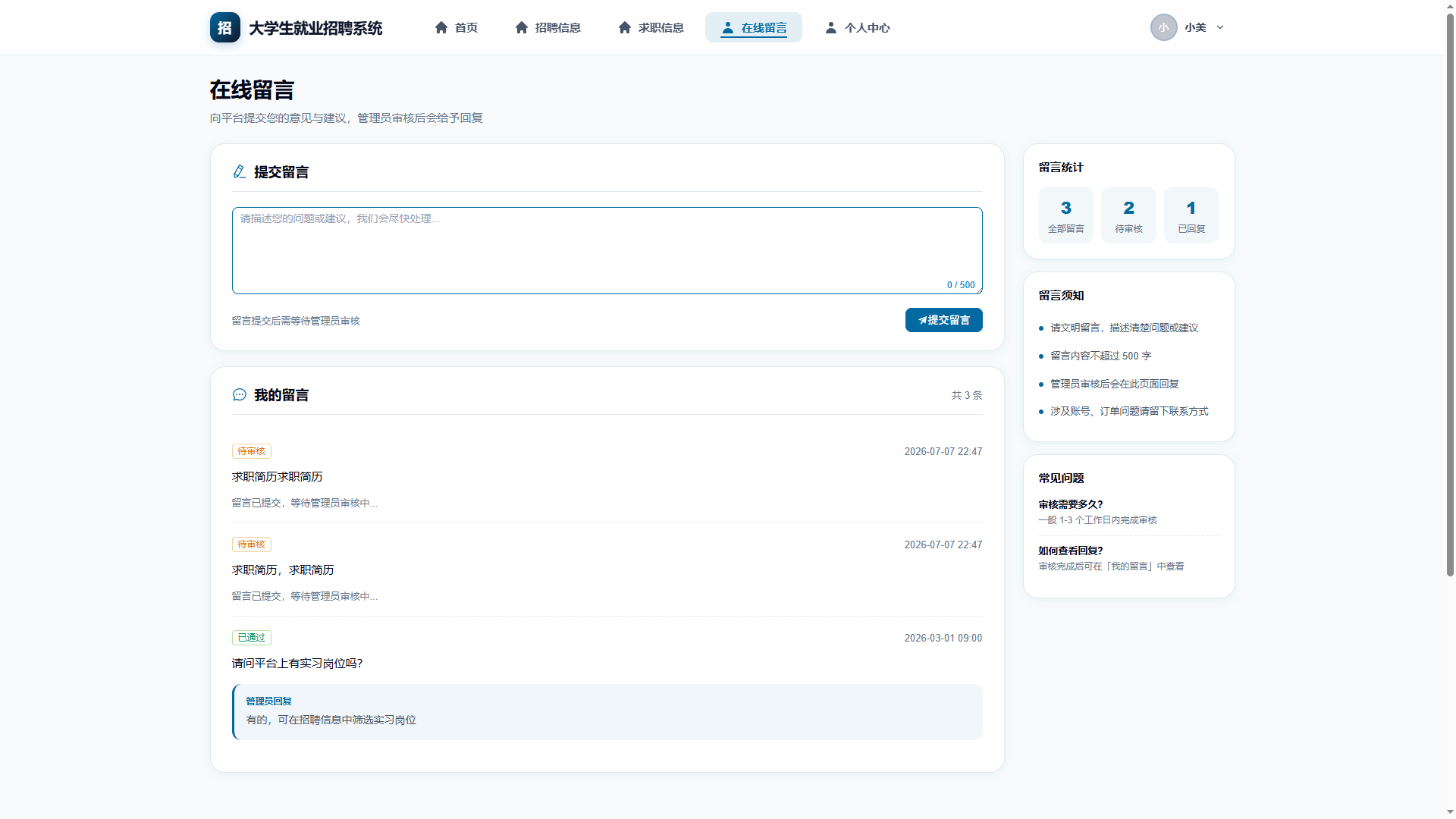
Task: Select the 已回复 statistic card
Action: (x=1191, y=215)
